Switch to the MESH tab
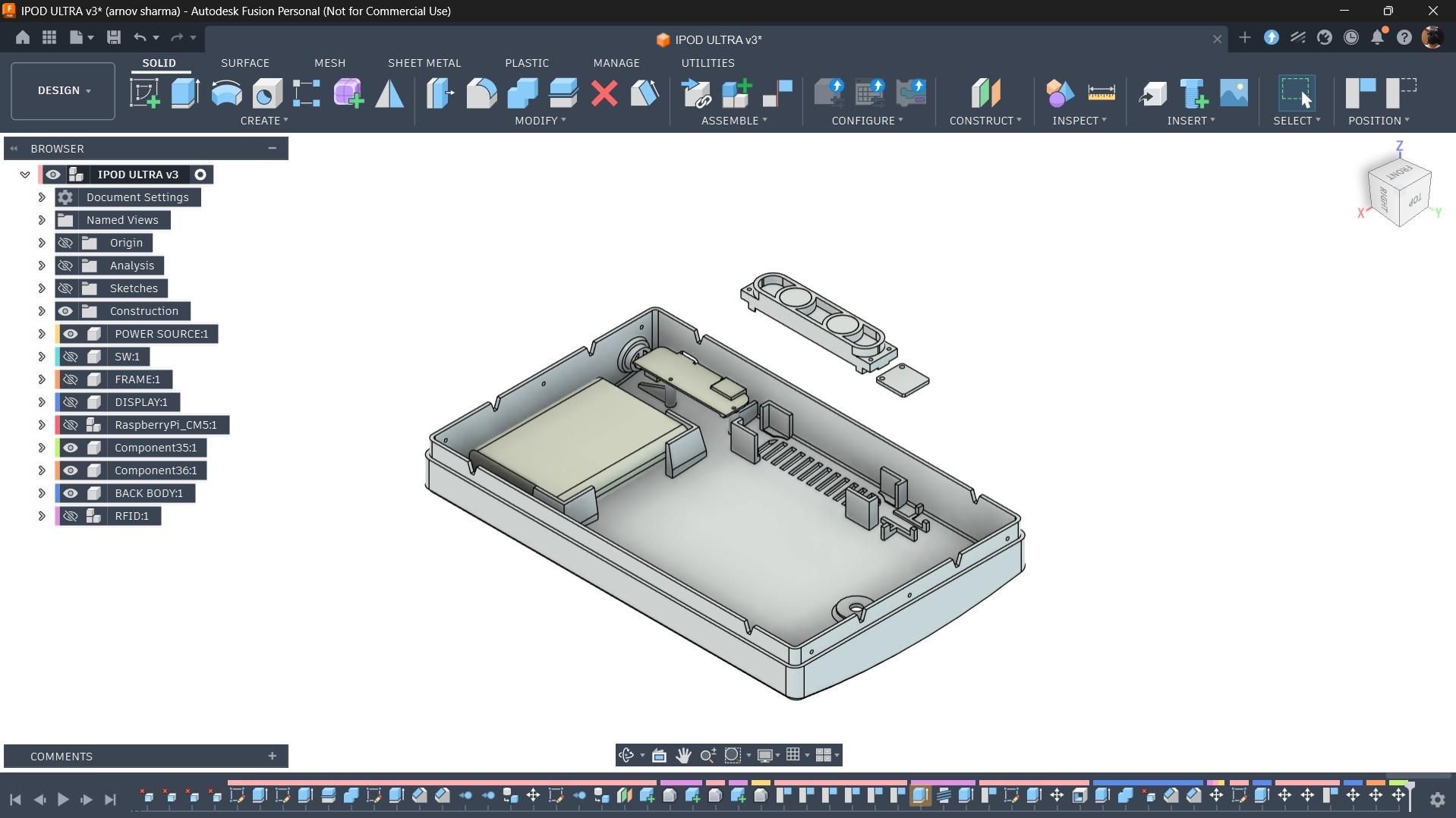 [x=329, y=63]
